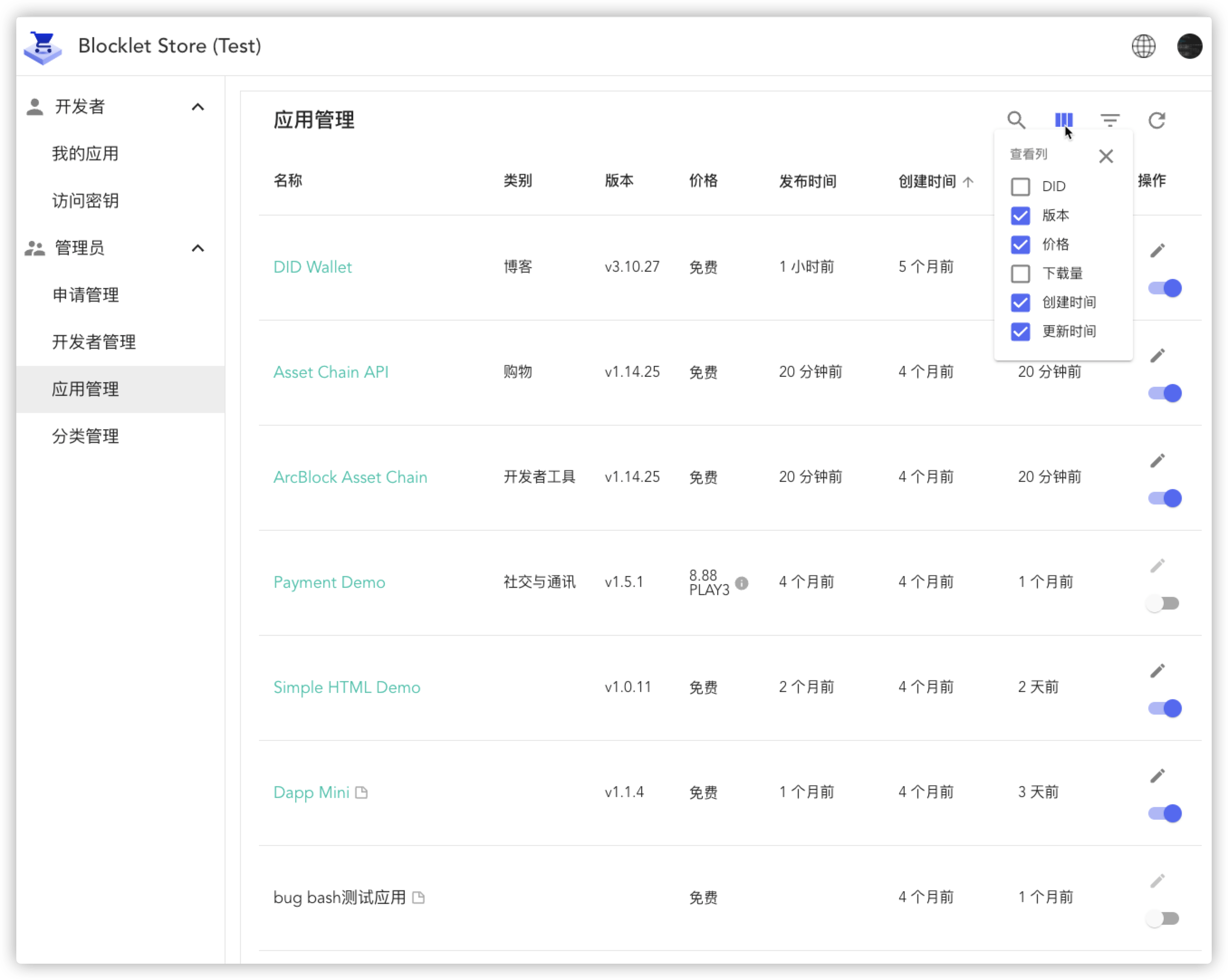Sort by the 版本 column header
Screen dimensions: 1228x980
(x=619, y=181)
